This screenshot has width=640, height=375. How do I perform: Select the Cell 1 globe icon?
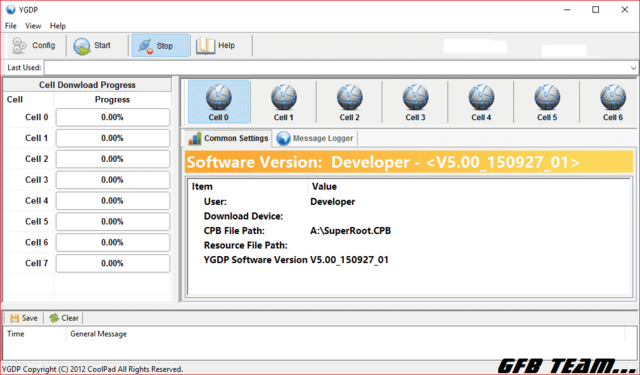(284, 102)
